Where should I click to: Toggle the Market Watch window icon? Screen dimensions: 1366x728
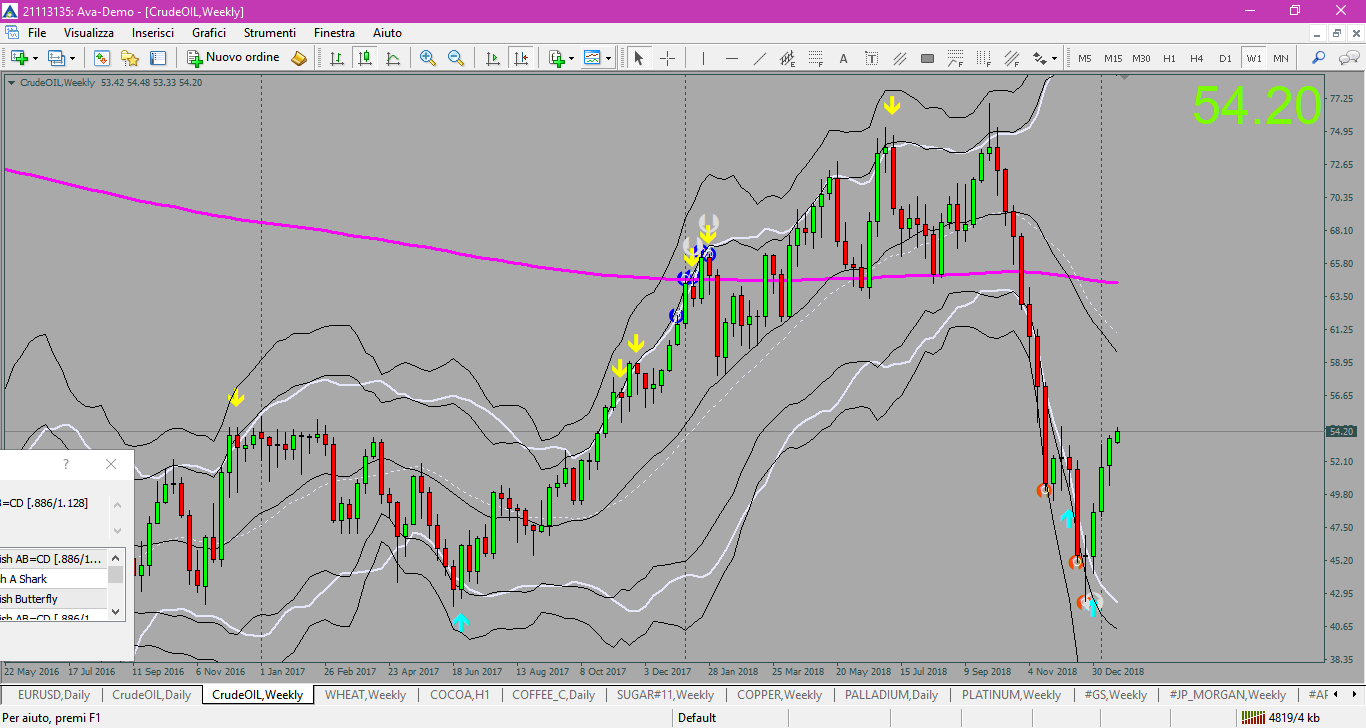102,58
